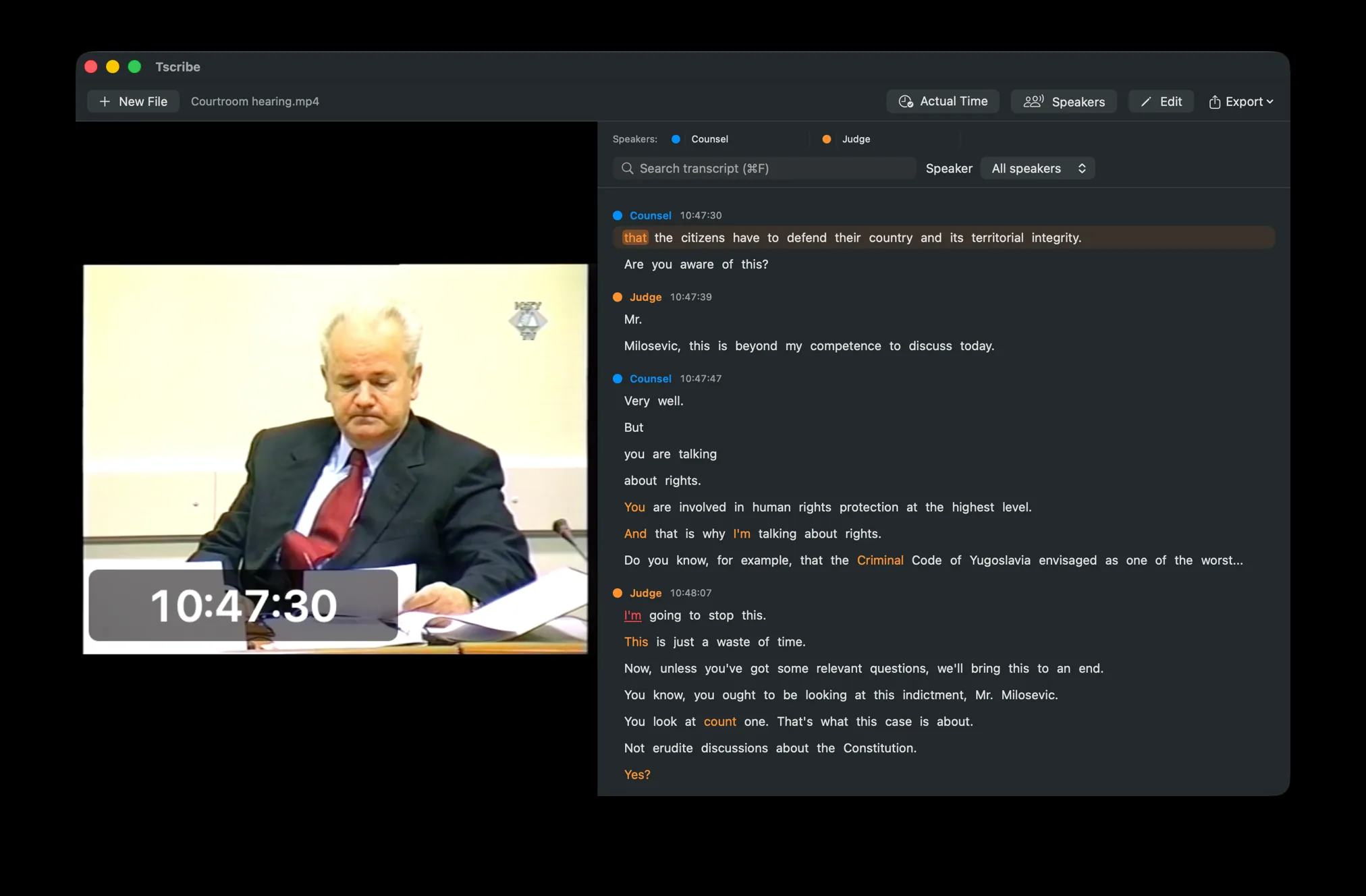This screenshot has height=896, width=1366.
Task: Select Judge name in Speakers legend
Action: point(856,139)
